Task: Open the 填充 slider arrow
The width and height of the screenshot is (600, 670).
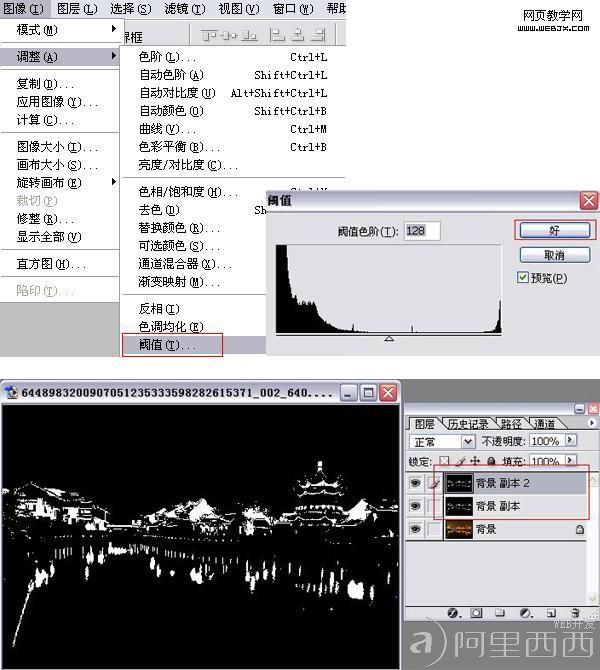Action: tap(571, 460)
